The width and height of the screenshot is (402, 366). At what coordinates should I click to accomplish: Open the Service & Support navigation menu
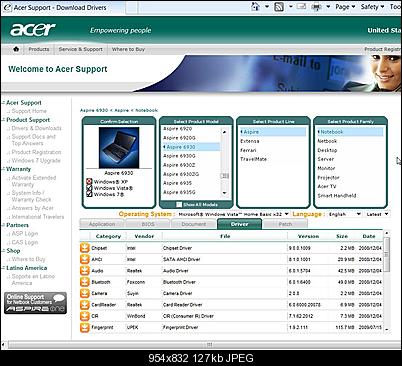click(x=80, y=49)
